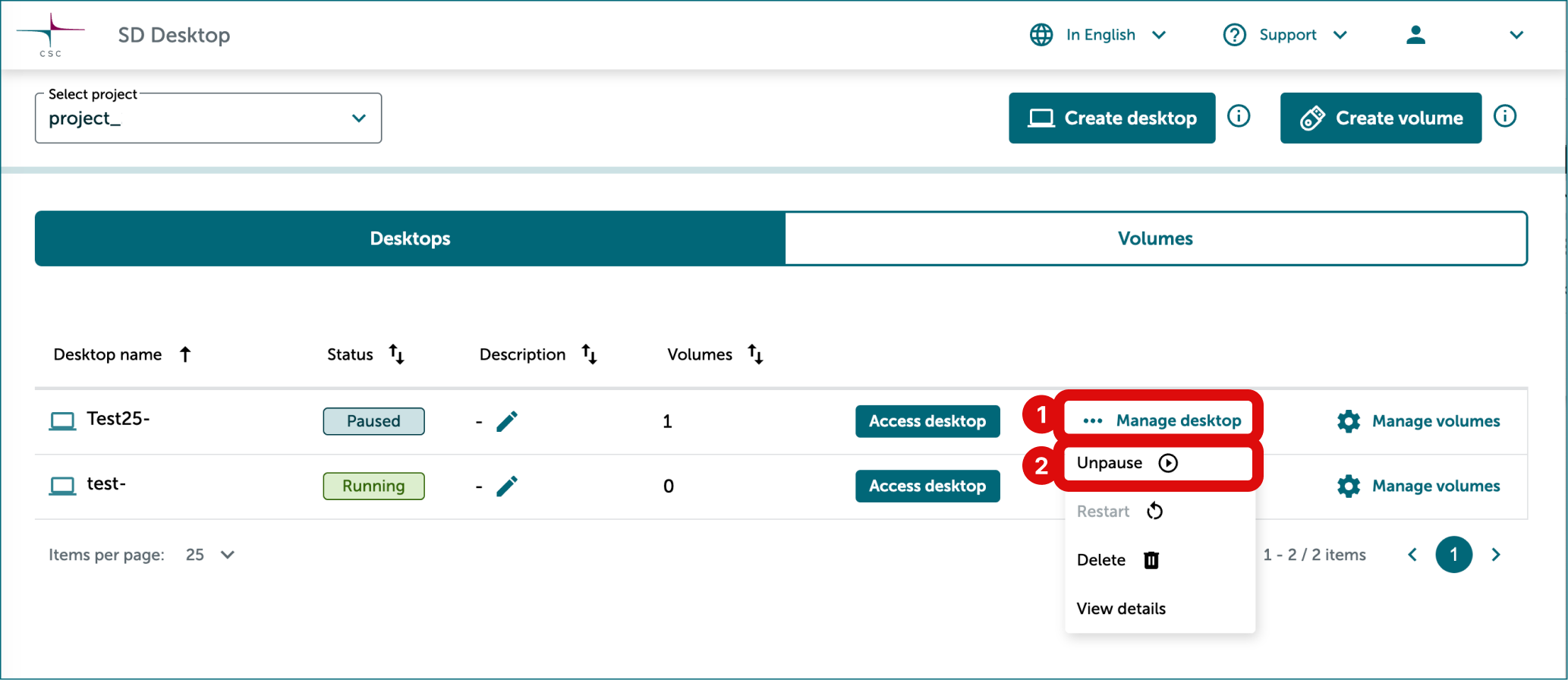Click the Support question mark icon

(x=1235, y=35)
